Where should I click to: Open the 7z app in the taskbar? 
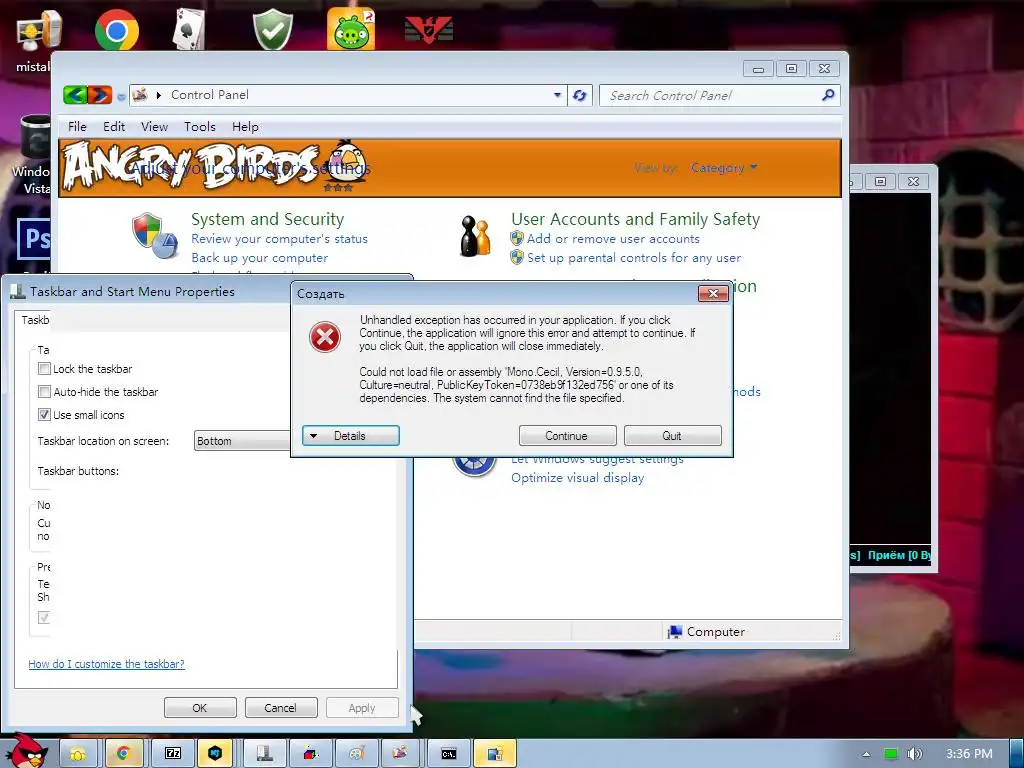coord(173,754)
